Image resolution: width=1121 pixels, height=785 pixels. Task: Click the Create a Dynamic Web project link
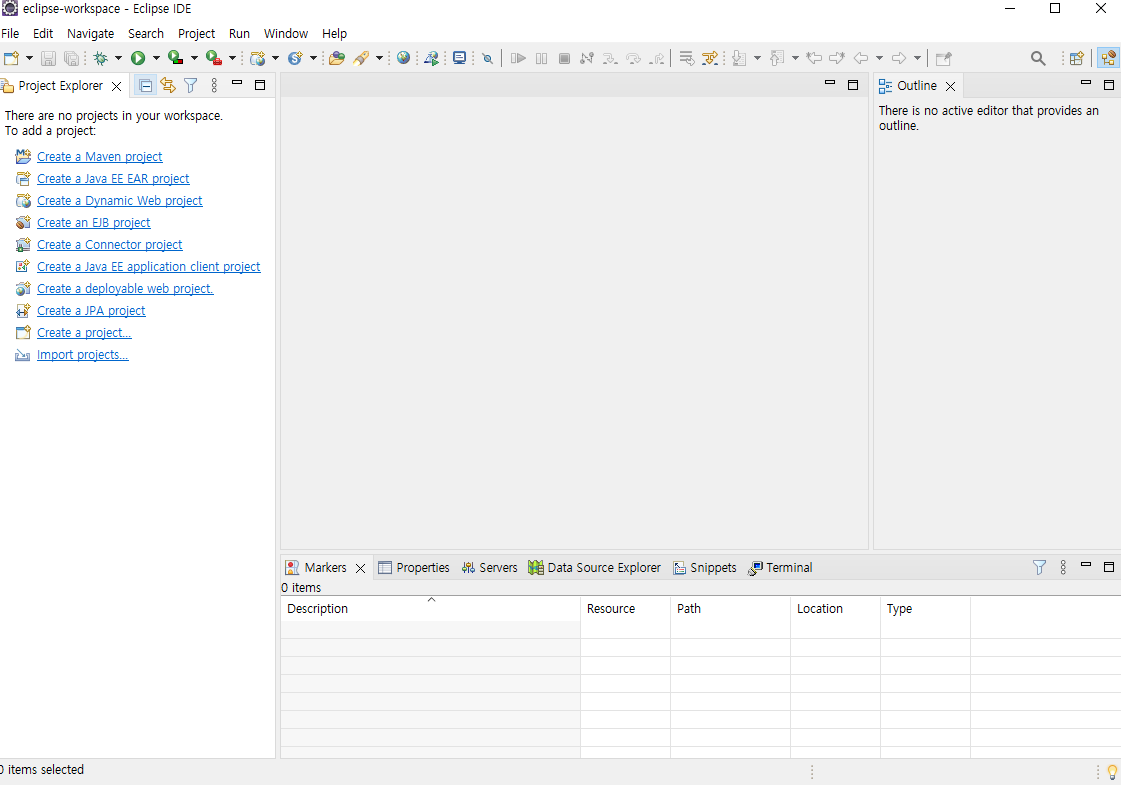coord(119,201)
